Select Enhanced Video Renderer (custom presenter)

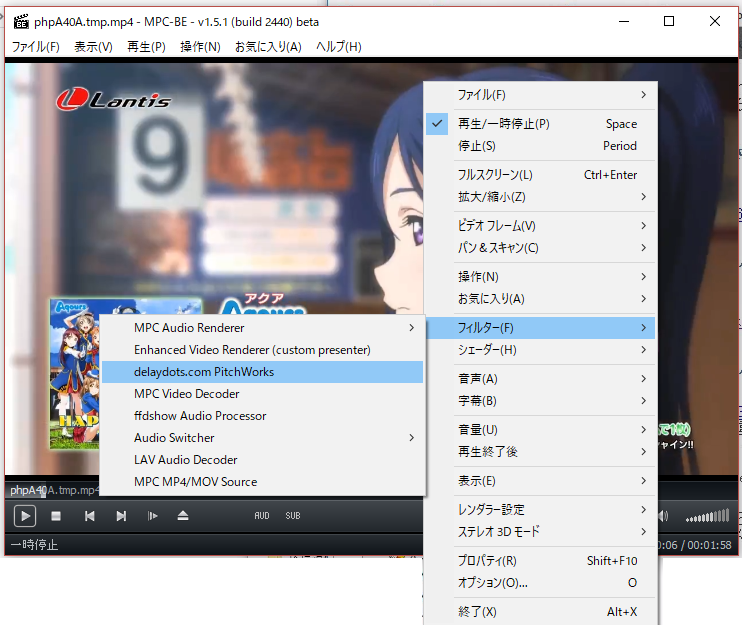[x=263, y=350]
